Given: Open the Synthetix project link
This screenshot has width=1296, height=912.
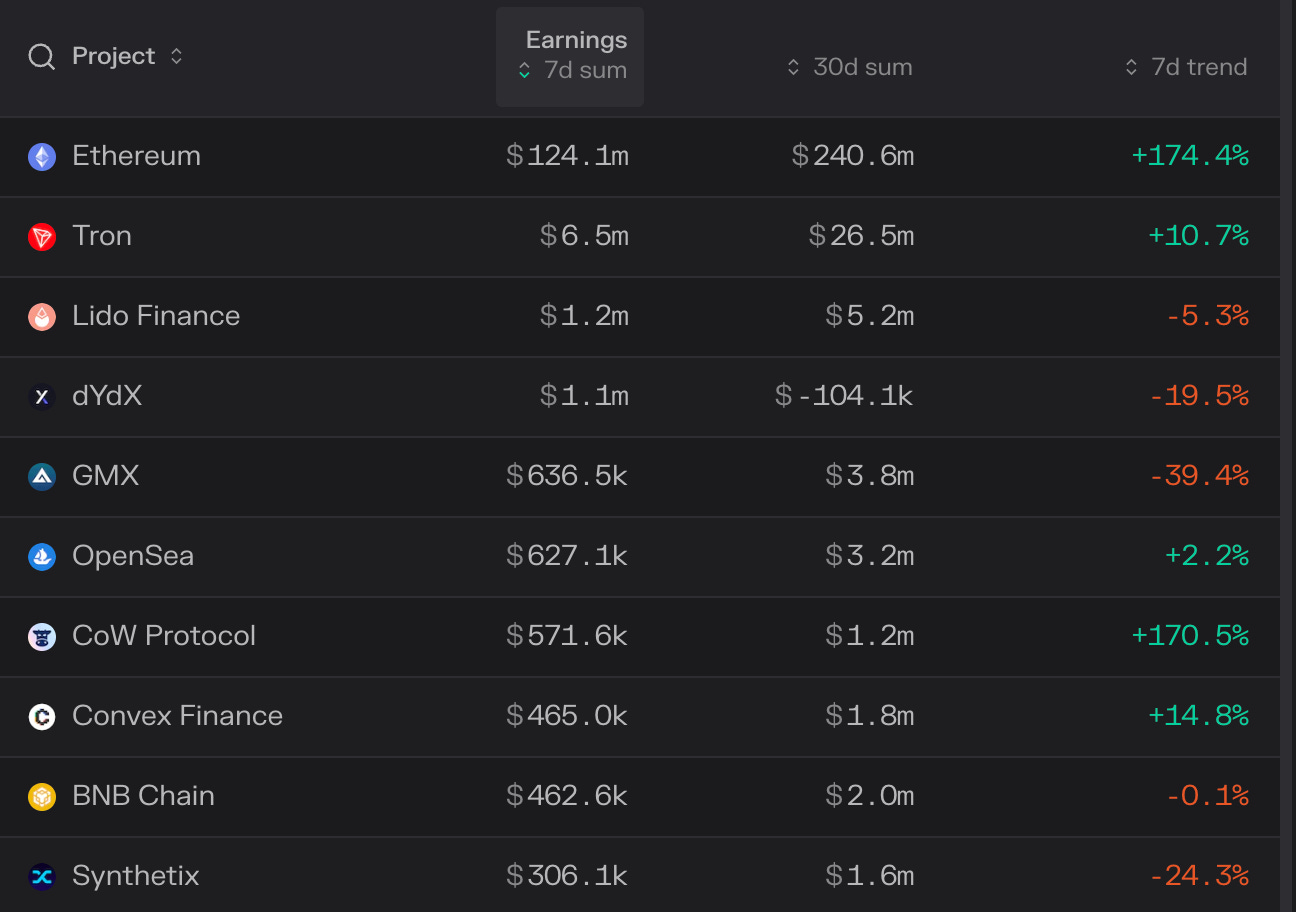Looking at the screenshot, I should click(x=136, y=877).
